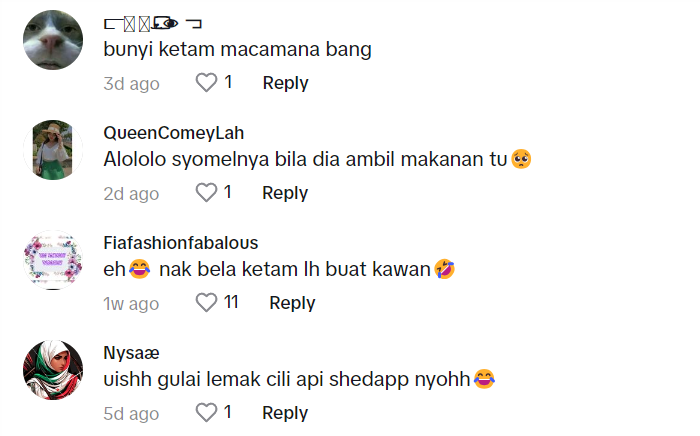Click the "1w ago" timestamp
The height and width of the screenshot is (436, 700).
[x=131, y=303]
